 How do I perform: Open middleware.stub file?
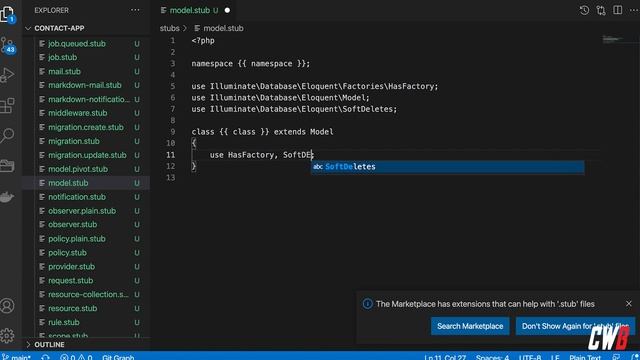point(78,113)
